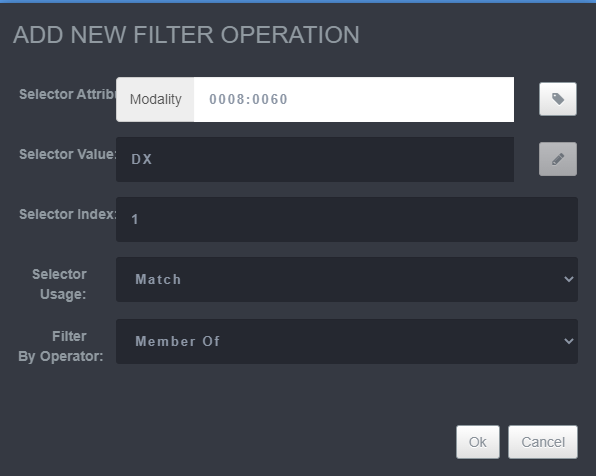Focus the Selector Value field containing DX
The height and width of the screenshot is (476, 596).
(315, 159)
